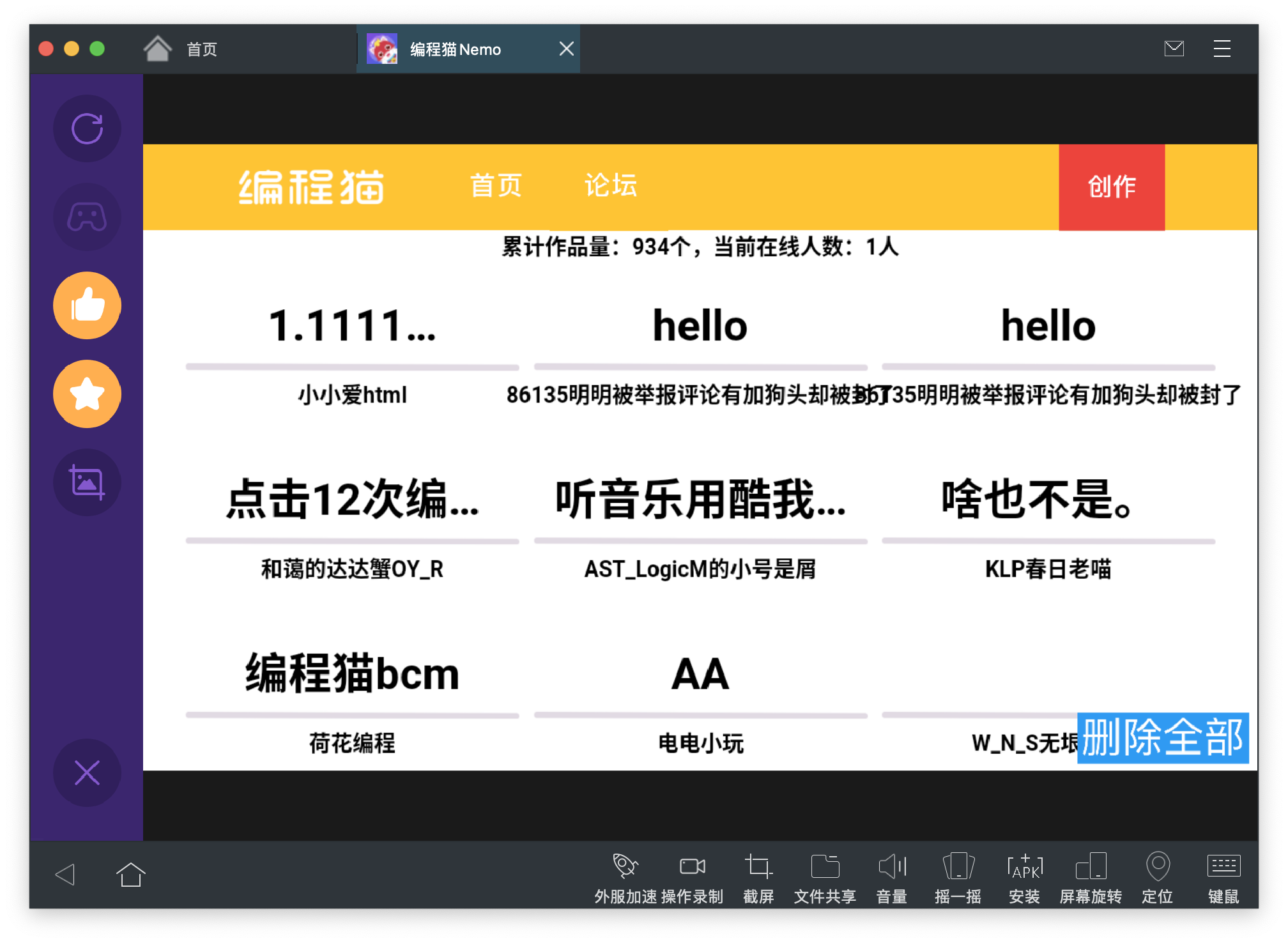Open the hamburger menu in title bar
The image size is (1288, 943).
(1222, 49)
